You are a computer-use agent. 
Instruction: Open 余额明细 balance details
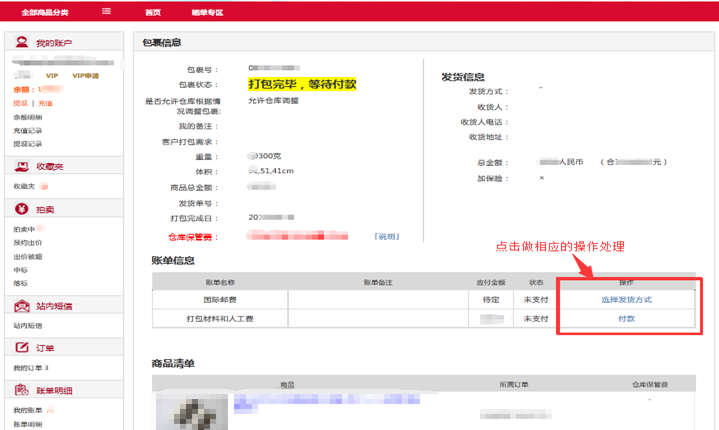[27, 117]
